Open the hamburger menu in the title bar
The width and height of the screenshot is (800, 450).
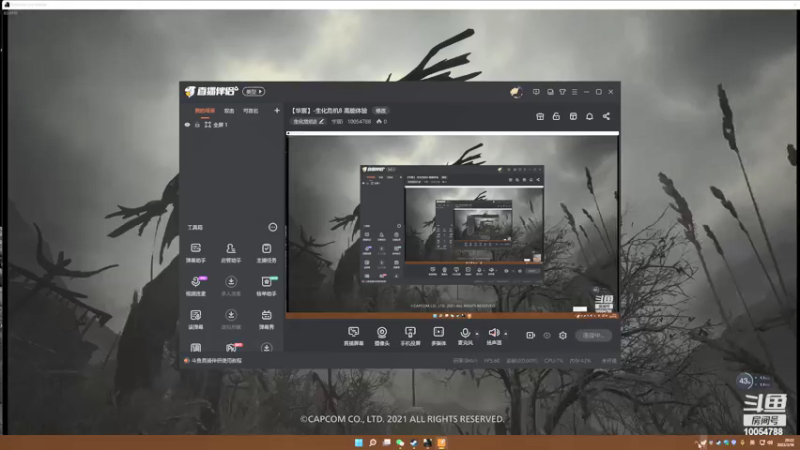click(574, 92)
